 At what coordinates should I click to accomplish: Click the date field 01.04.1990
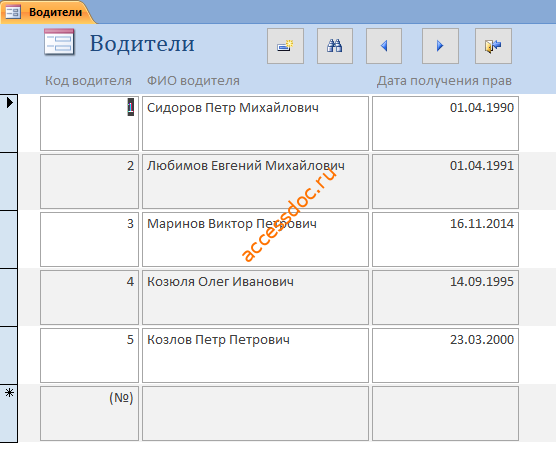[445, 123]
